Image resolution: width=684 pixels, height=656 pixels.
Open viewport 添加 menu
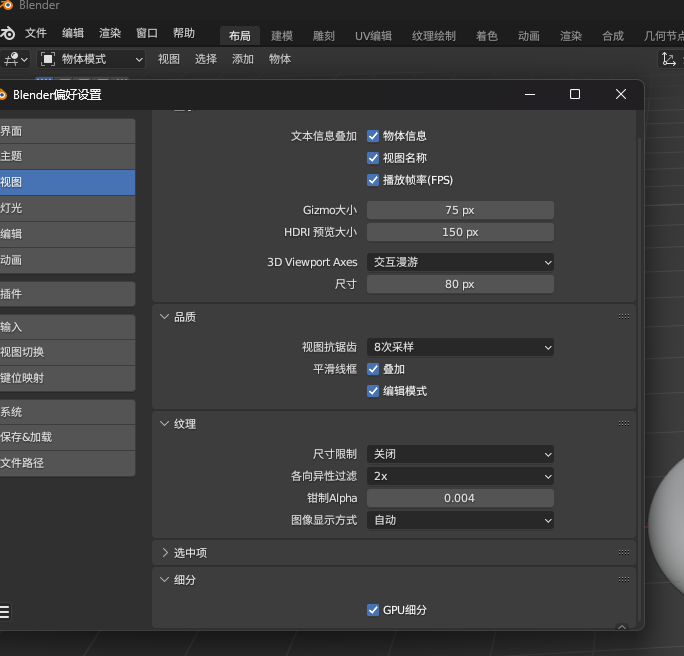(243, 59)
